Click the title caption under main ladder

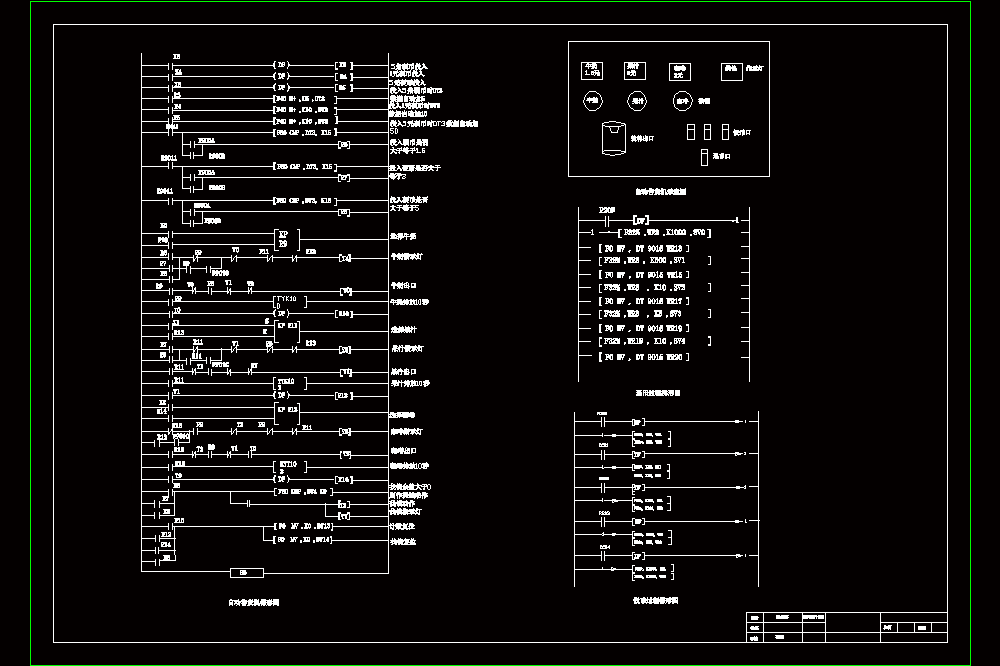pos(254,602)
